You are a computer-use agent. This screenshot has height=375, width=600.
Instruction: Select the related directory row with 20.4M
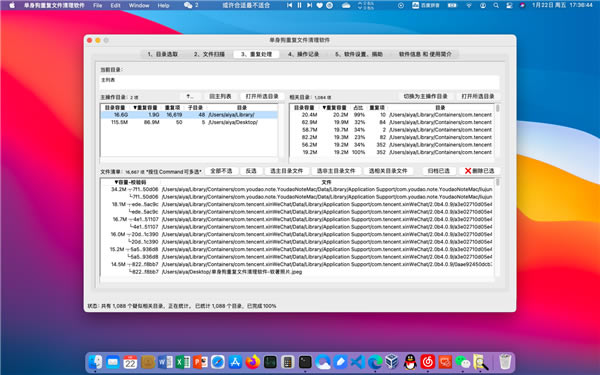pos(392,115)
